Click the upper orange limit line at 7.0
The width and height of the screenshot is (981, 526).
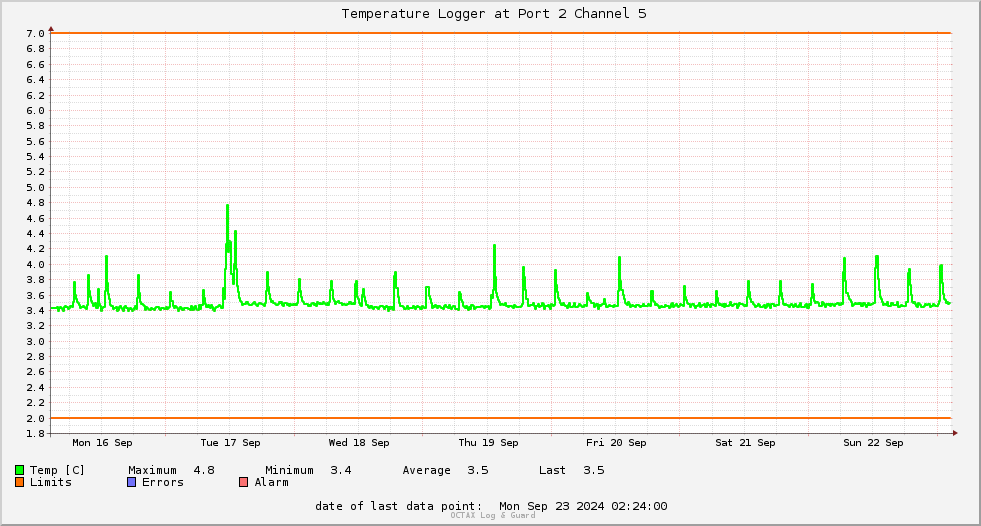[x=501, y=33]
